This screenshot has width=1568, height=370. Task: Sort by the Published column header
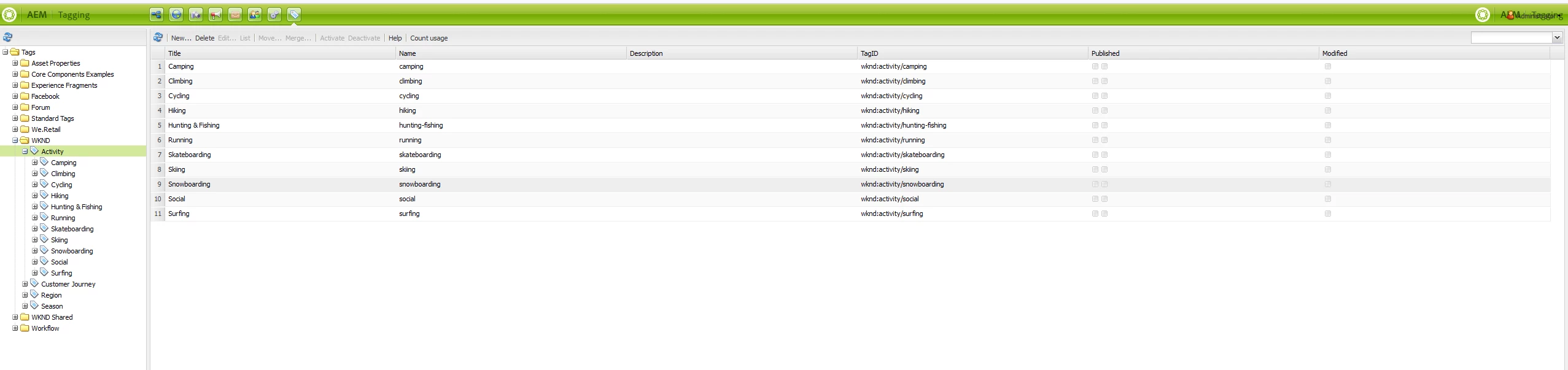[1203, 53]
